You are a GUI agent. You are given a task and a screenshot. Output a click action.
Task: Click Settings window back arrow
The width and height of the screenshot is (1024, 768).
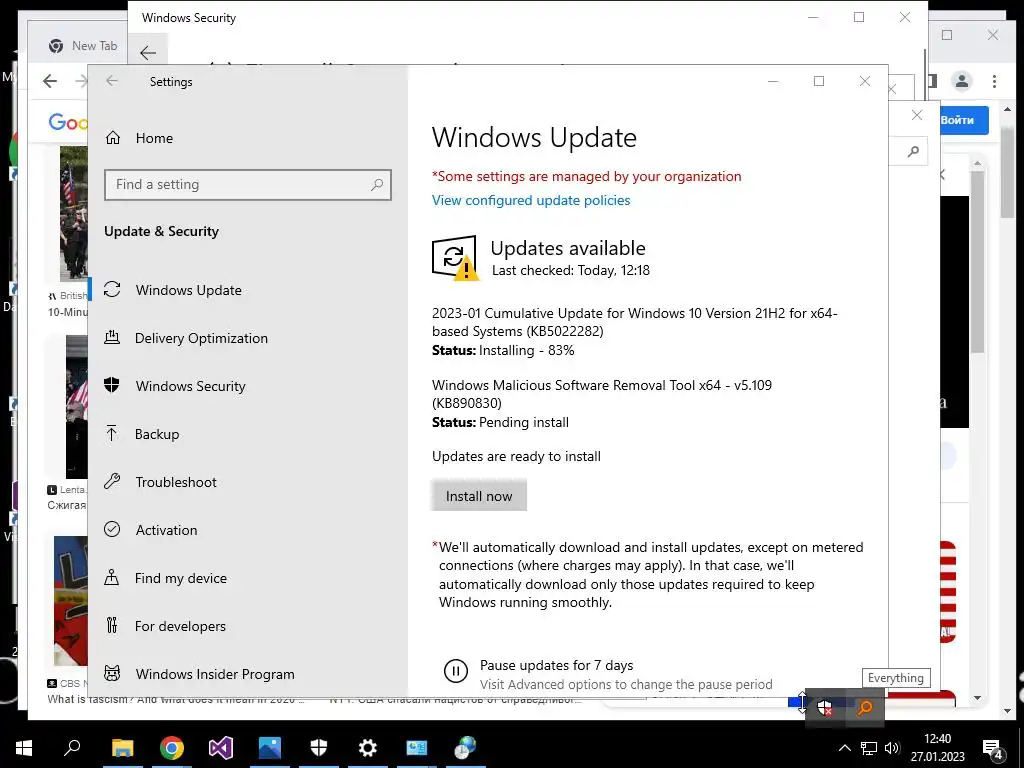(112, 81)
